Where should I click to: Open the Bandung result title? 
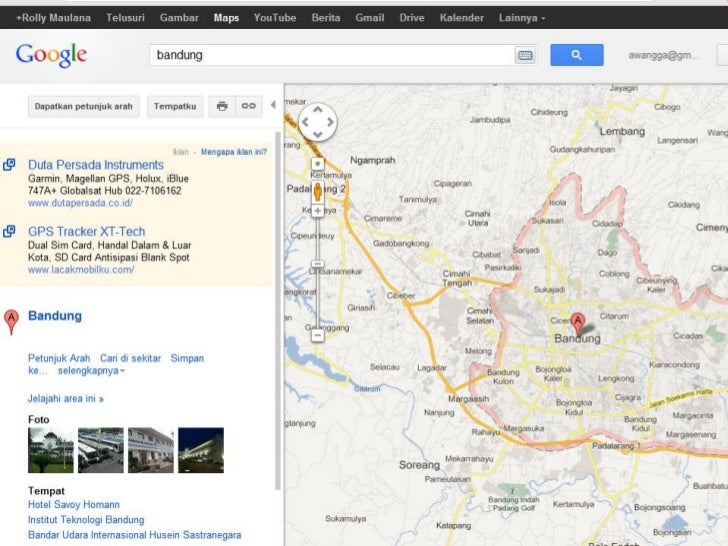[55, 316]
